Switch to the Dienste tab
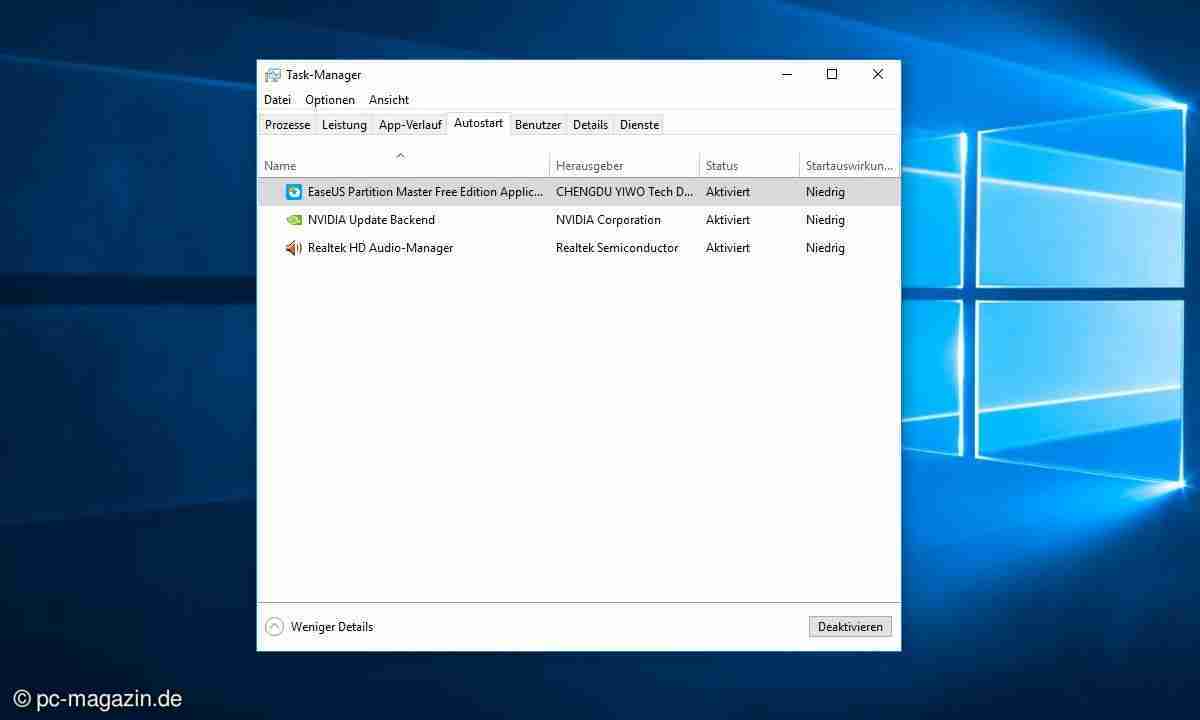1200x720 pixels. [639, 125]
